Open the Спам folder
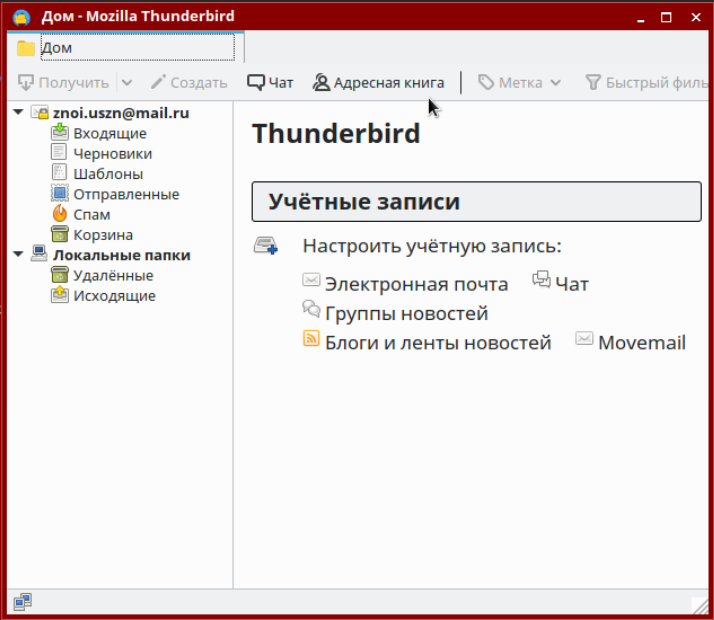Viewport: 714px width, 620px height. (92, 215)
